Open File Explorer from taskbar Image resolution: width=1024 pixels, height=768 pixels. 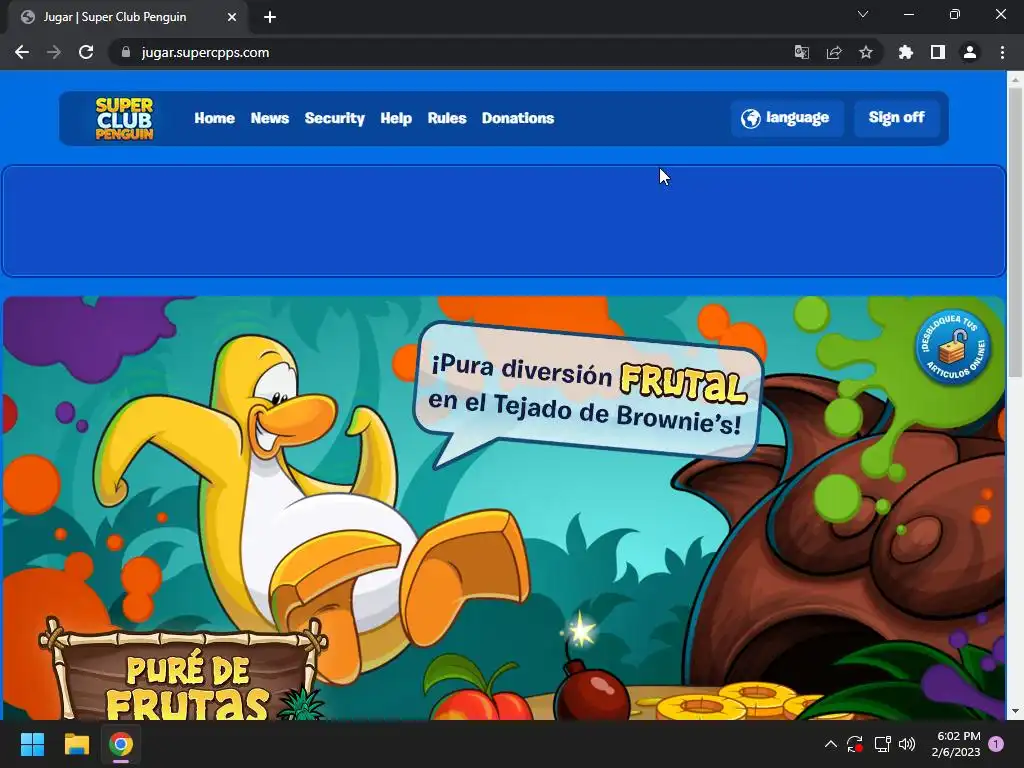point(76,744)
